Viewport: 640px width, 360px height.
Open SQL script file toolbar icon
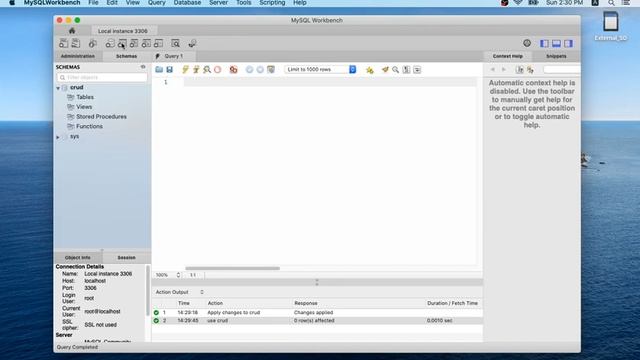click(76, 43)
